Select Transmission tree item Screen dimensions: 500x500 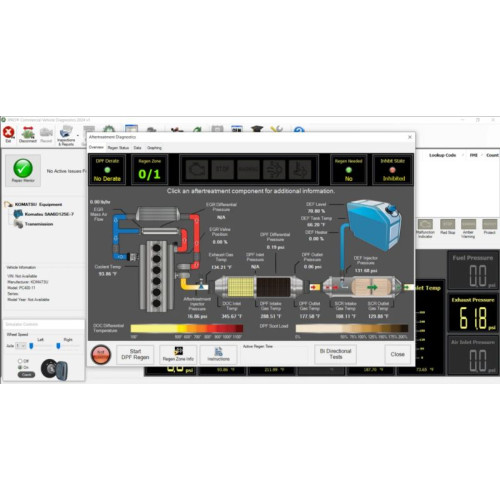(x=39, y=224)
